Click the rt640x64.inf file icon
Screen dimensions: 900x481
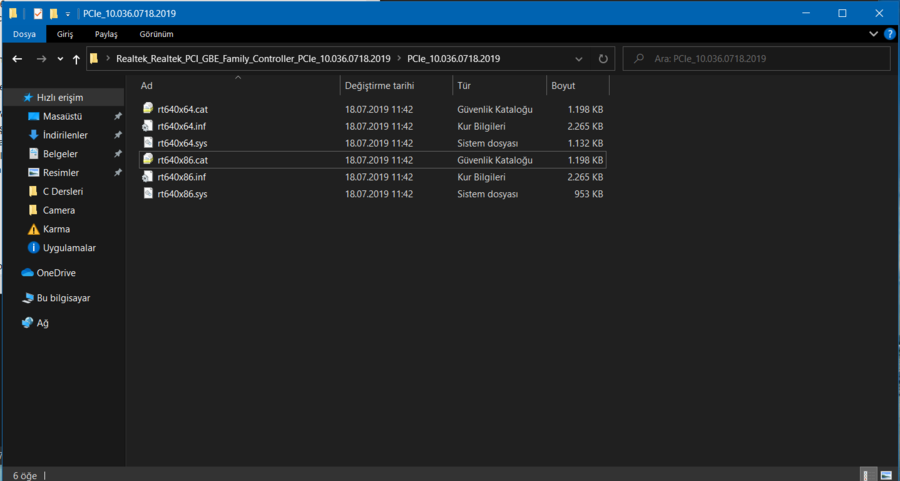pyautogui.click(x=148, y=126)
